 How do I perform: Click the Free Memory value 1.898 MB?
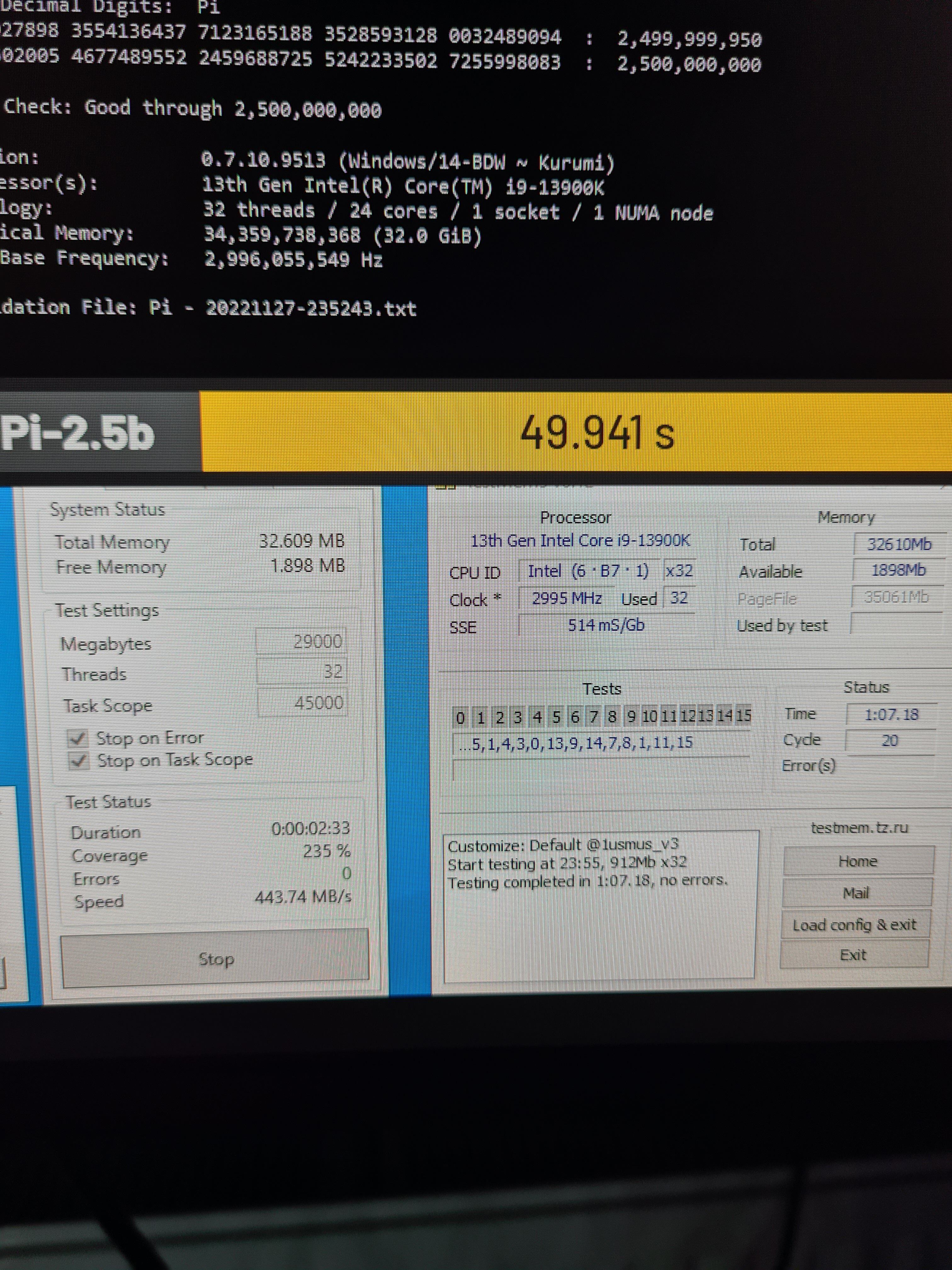(x=308, y=566)
